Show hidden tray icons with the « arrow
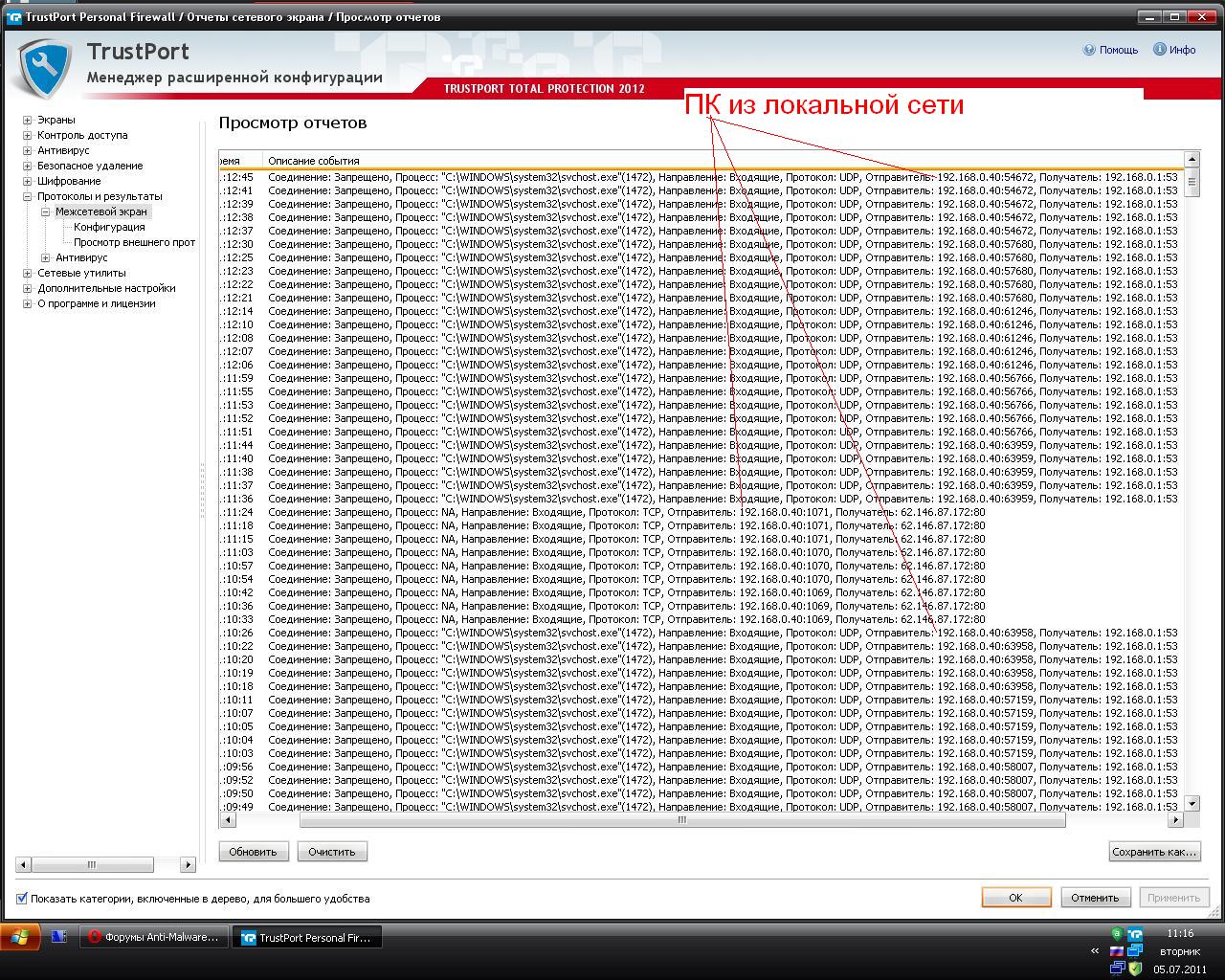1225x980 pixels. coord(1095,951)
